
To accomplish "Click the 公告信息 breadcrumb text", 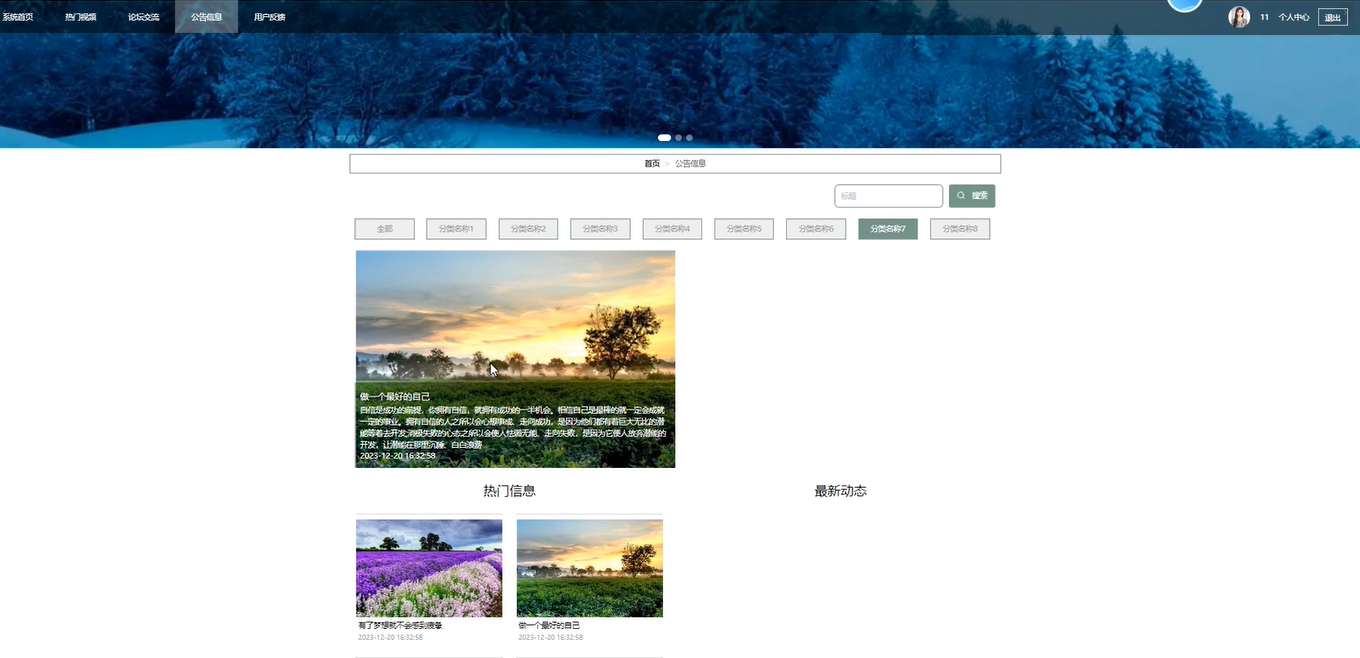I will (690, 163).
